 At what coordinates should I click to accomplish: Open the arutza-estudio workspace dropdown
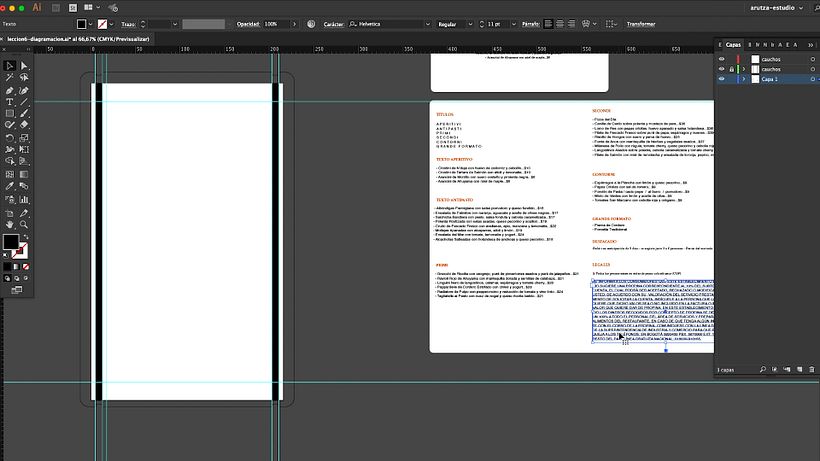tap(777, 8)
